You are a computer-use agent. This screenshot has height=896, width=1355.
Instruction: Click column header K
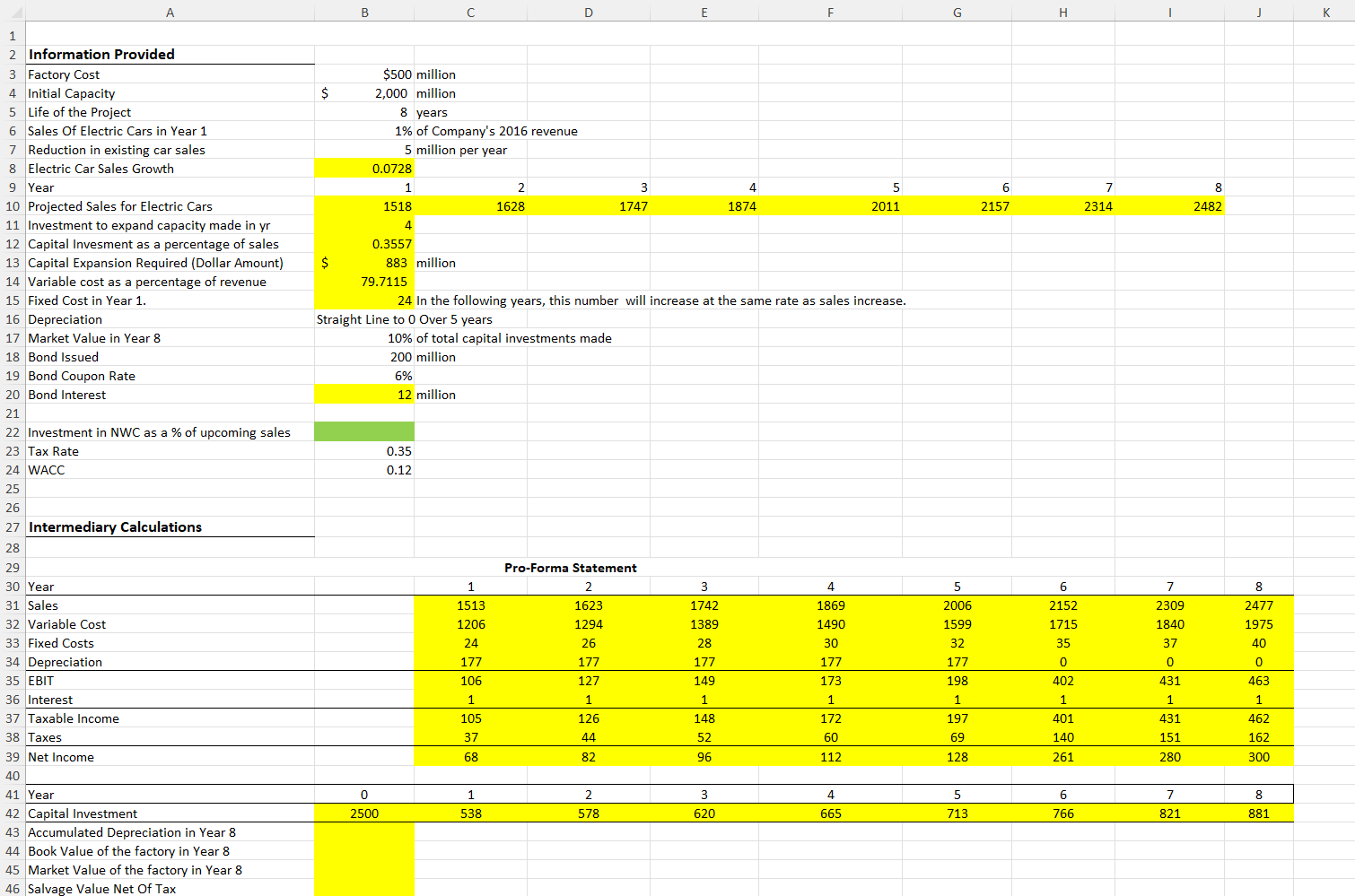(1326, 13)
